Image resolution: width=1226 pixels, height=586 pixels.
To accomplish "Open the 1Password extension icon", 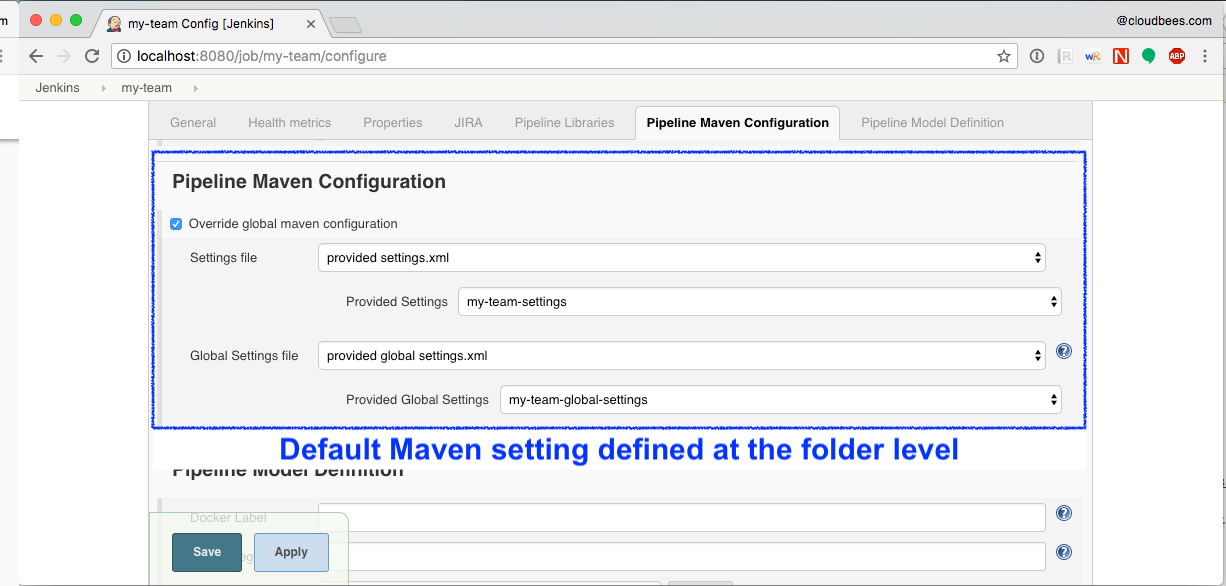I will point(1037,56).
